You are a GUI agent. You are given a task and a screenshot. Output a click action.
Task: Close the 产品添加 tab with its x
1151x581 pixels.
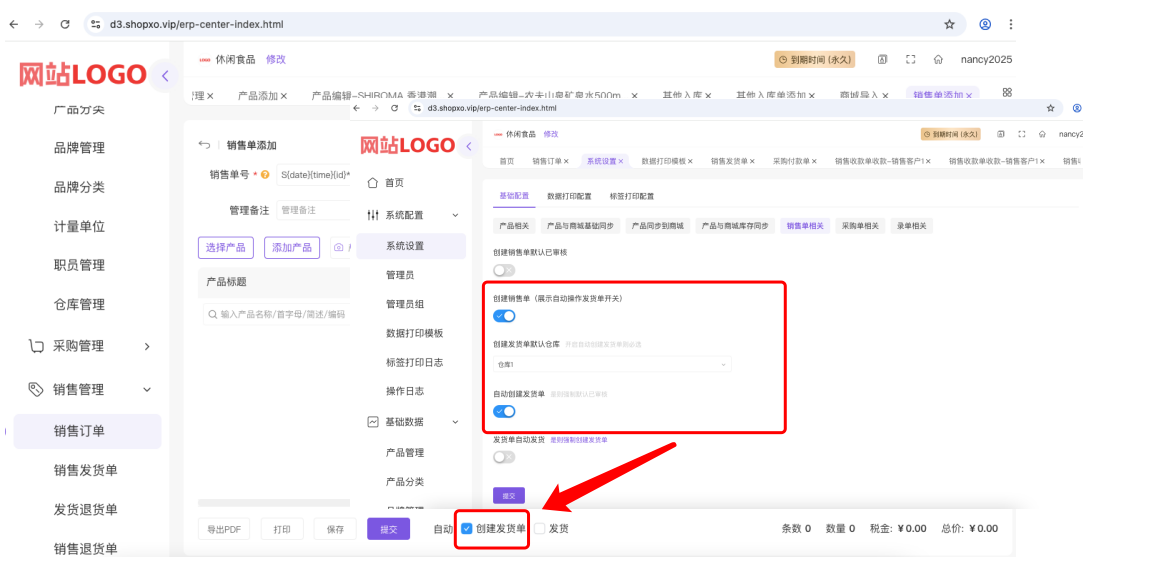pos(283,96)
